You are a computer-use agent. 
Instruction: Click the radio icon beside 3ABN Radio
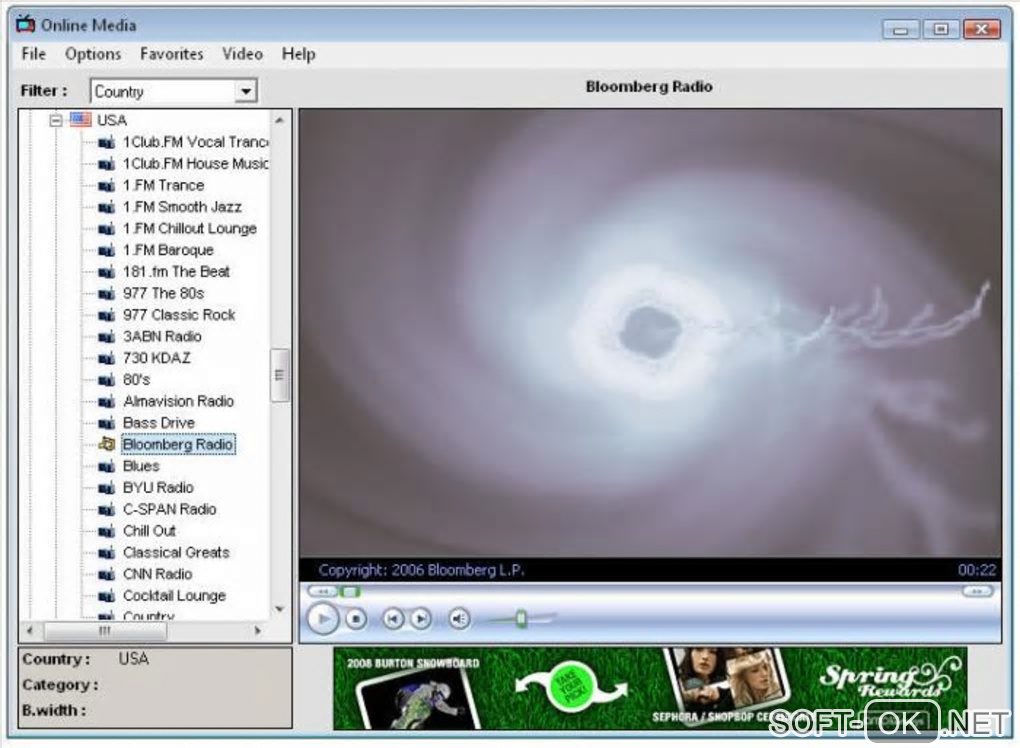click(x=106, y=337)
